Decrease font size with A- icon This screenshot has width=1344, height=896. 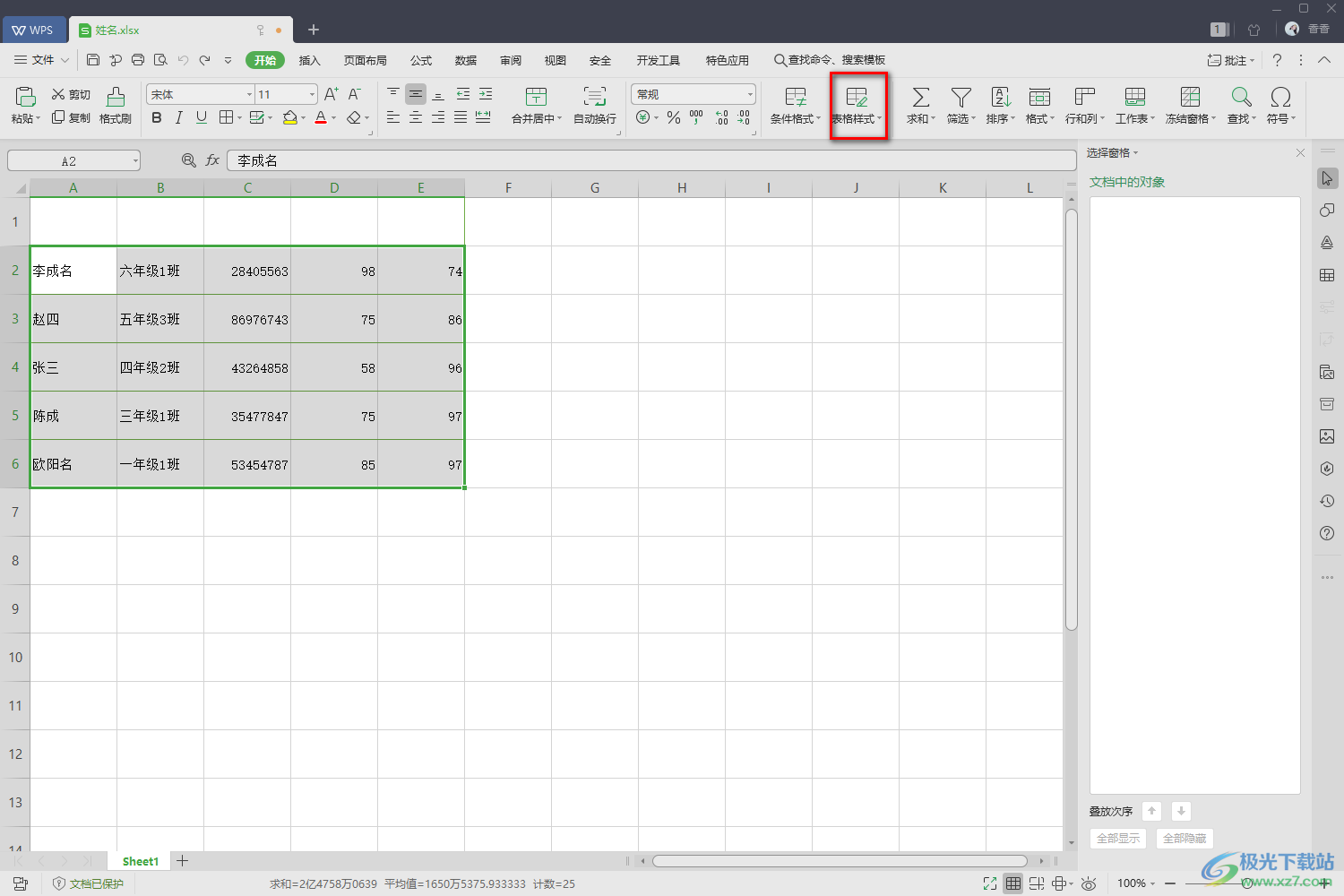point(355,94)
